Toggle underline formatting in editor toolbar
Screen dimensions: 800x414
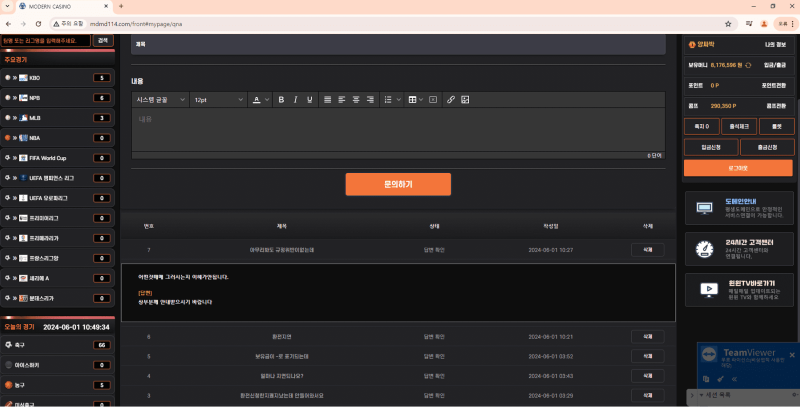(x=310, y=100)
